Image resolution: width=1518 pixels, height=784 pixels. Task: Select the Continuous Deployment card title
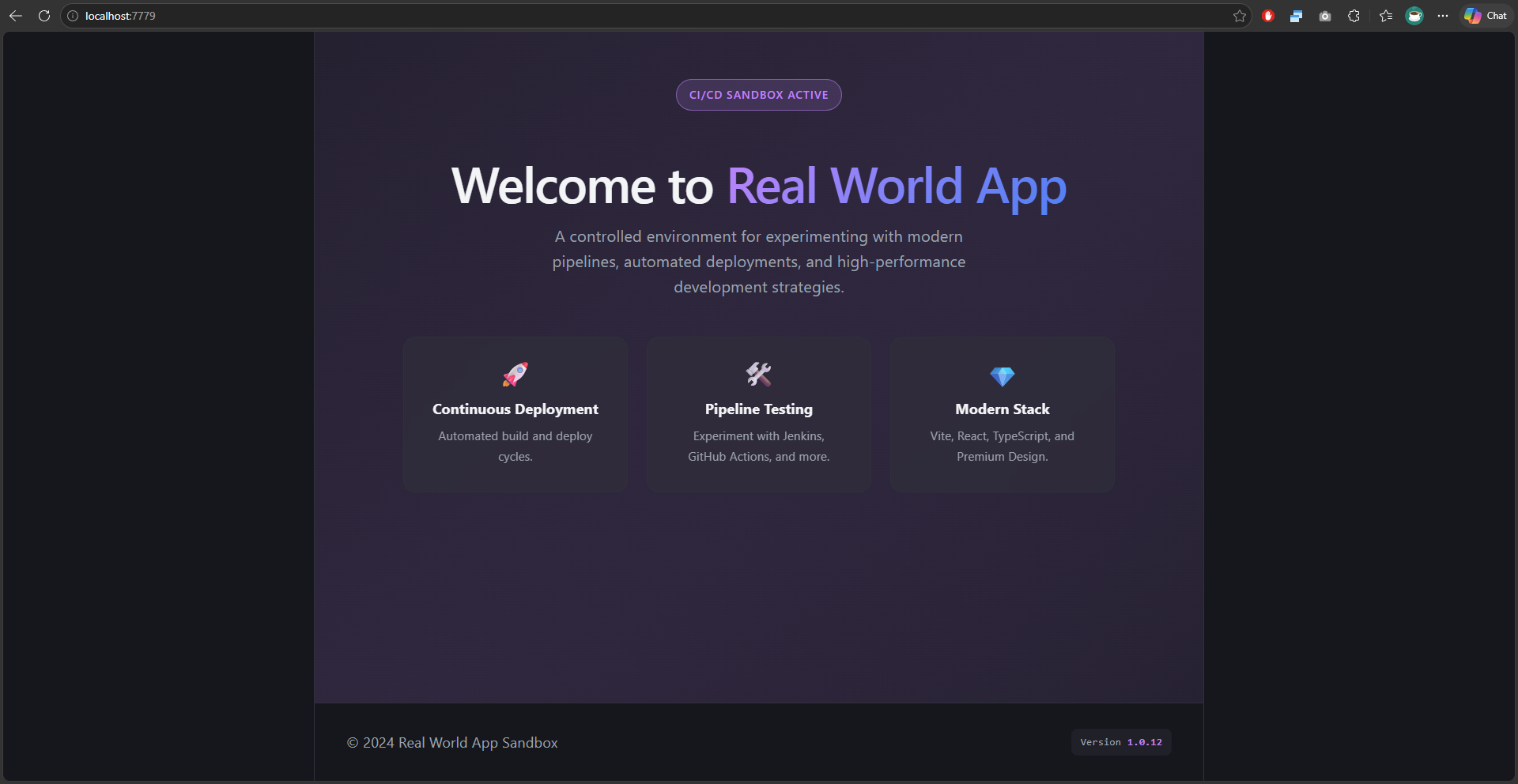point(515,409)
